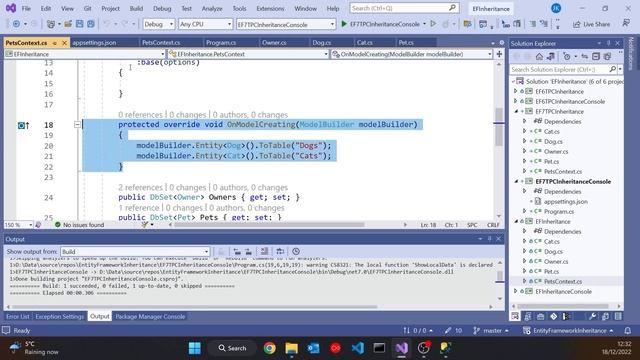Image resolution: width=640 pixels, height=360 pixels.
Task: Click EntityFrameworkInheritance repository in status bar
Action: [568, 330]
